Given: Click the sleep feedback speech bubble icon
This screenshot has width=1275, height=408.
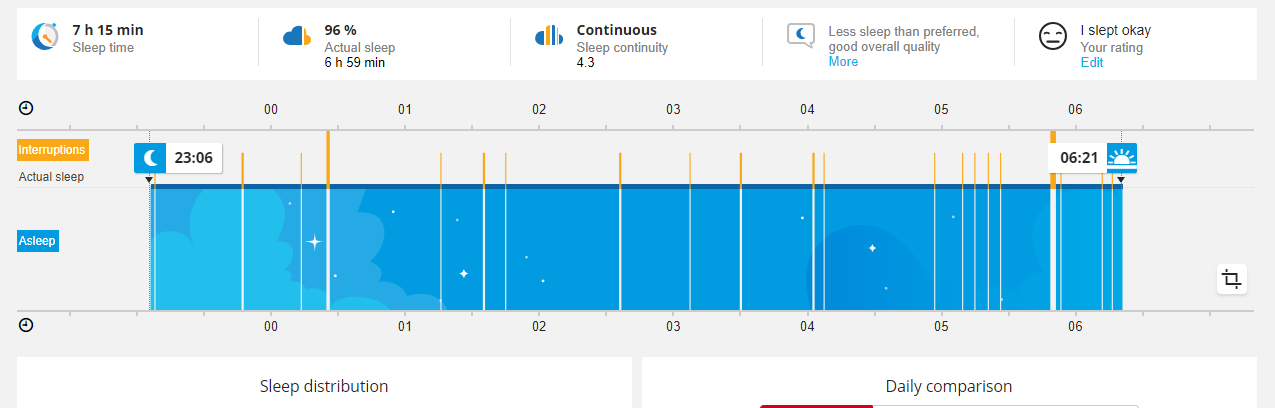Looking at the screenshot, I should coord(802,37).
